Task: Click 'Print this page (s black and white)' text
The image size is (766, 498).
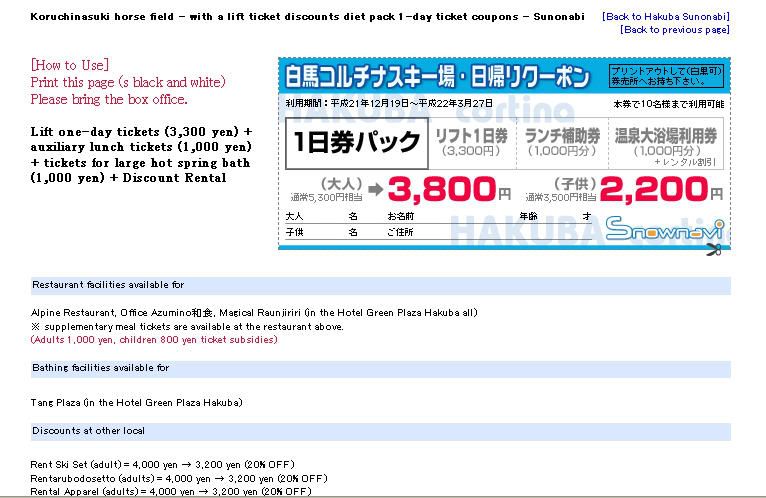Action: click(x=128, y=82)
